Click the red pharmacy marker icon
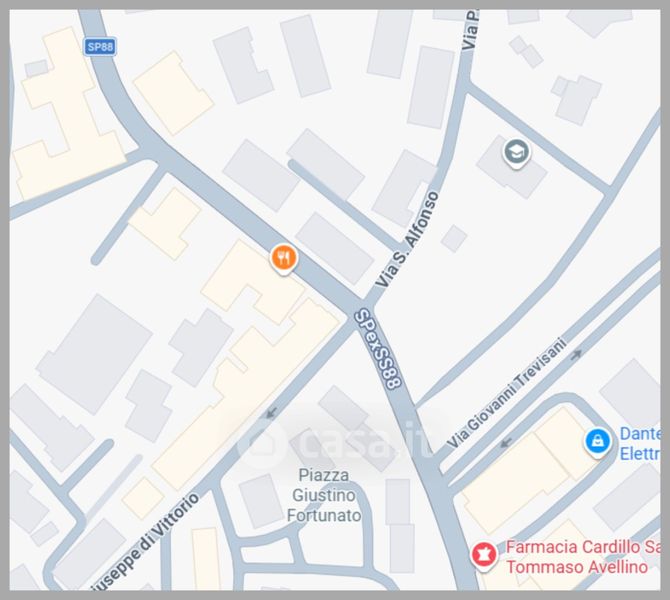Screen dimensions: 670x600 coord(484,555)
